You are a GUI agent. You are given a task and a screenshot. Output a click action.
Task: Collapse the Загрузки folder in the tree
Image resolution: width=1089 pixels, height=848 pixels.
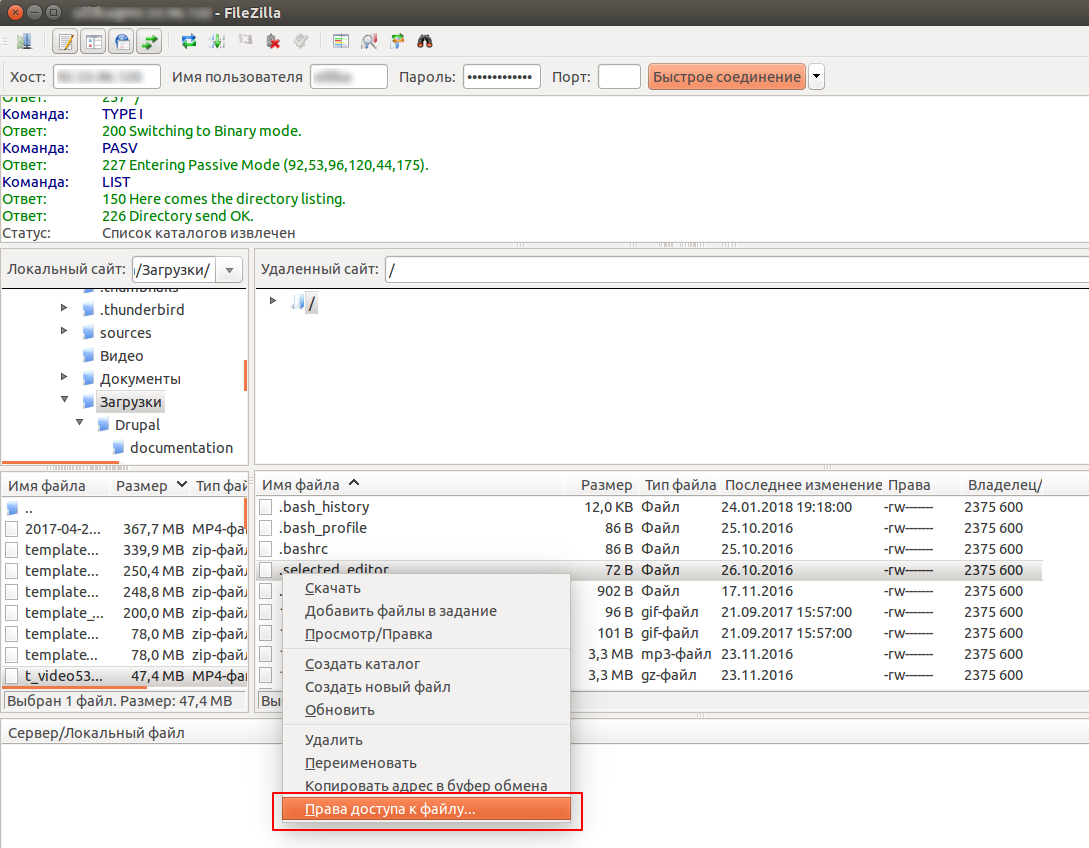pyautogui.click(x=65, y=401)
